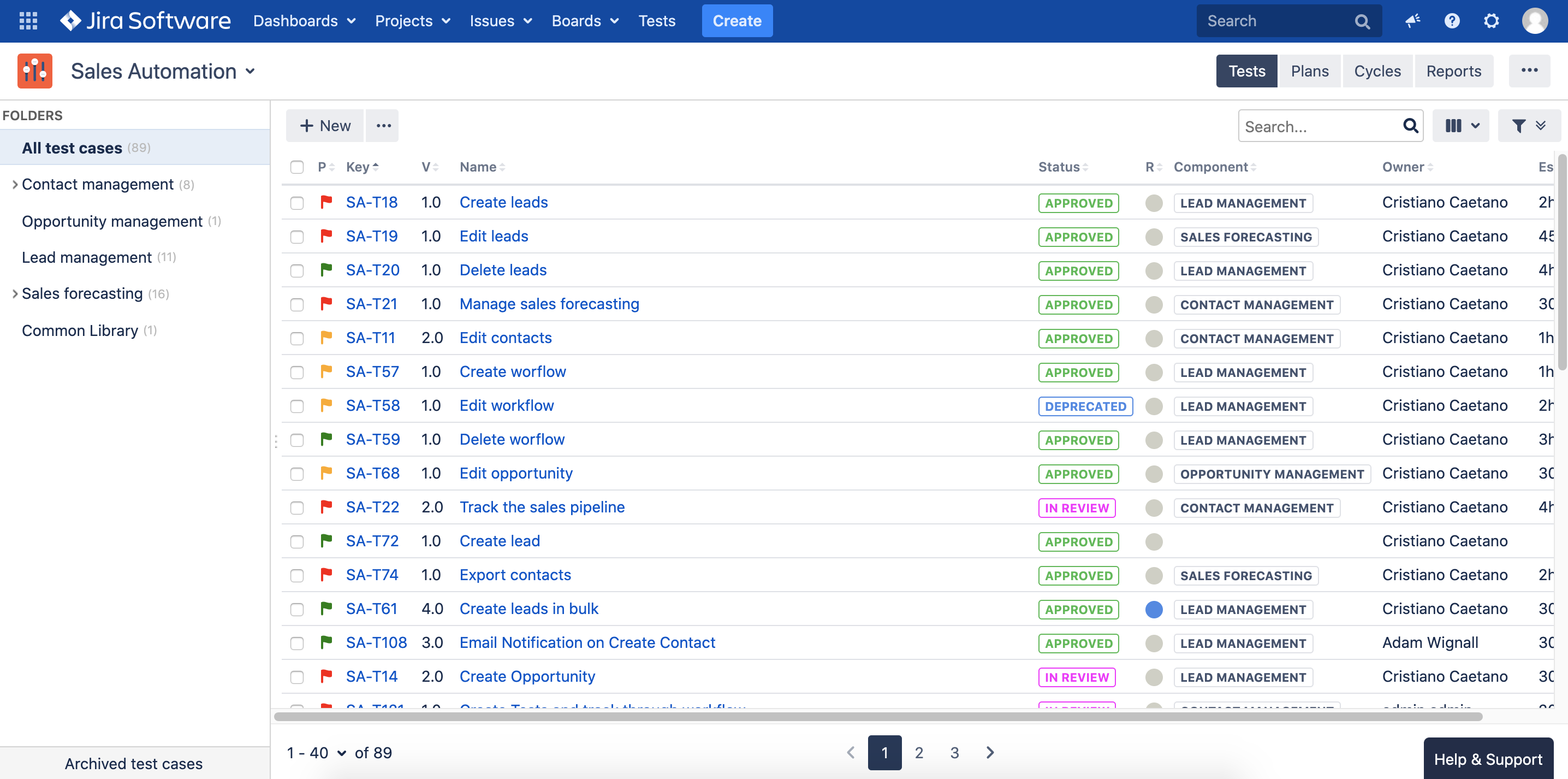Sort by the Status column header
The width and height of the screenshot is (1568, 779).
coord(1062,167)
